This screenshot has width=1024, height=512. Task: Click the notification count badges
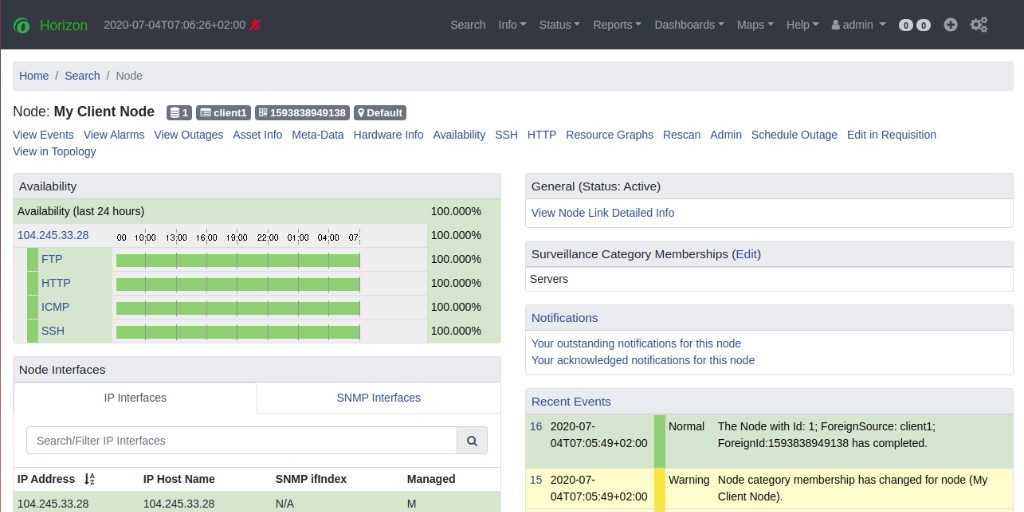[914, 25]
